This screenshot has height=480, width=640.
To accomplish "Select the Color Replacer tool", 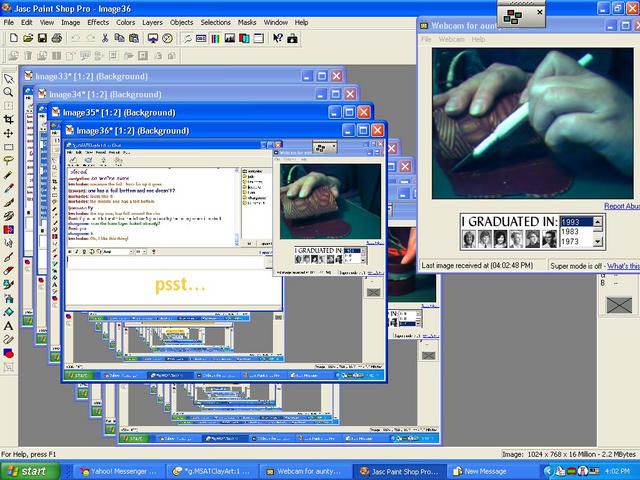I will pos(9,229).
